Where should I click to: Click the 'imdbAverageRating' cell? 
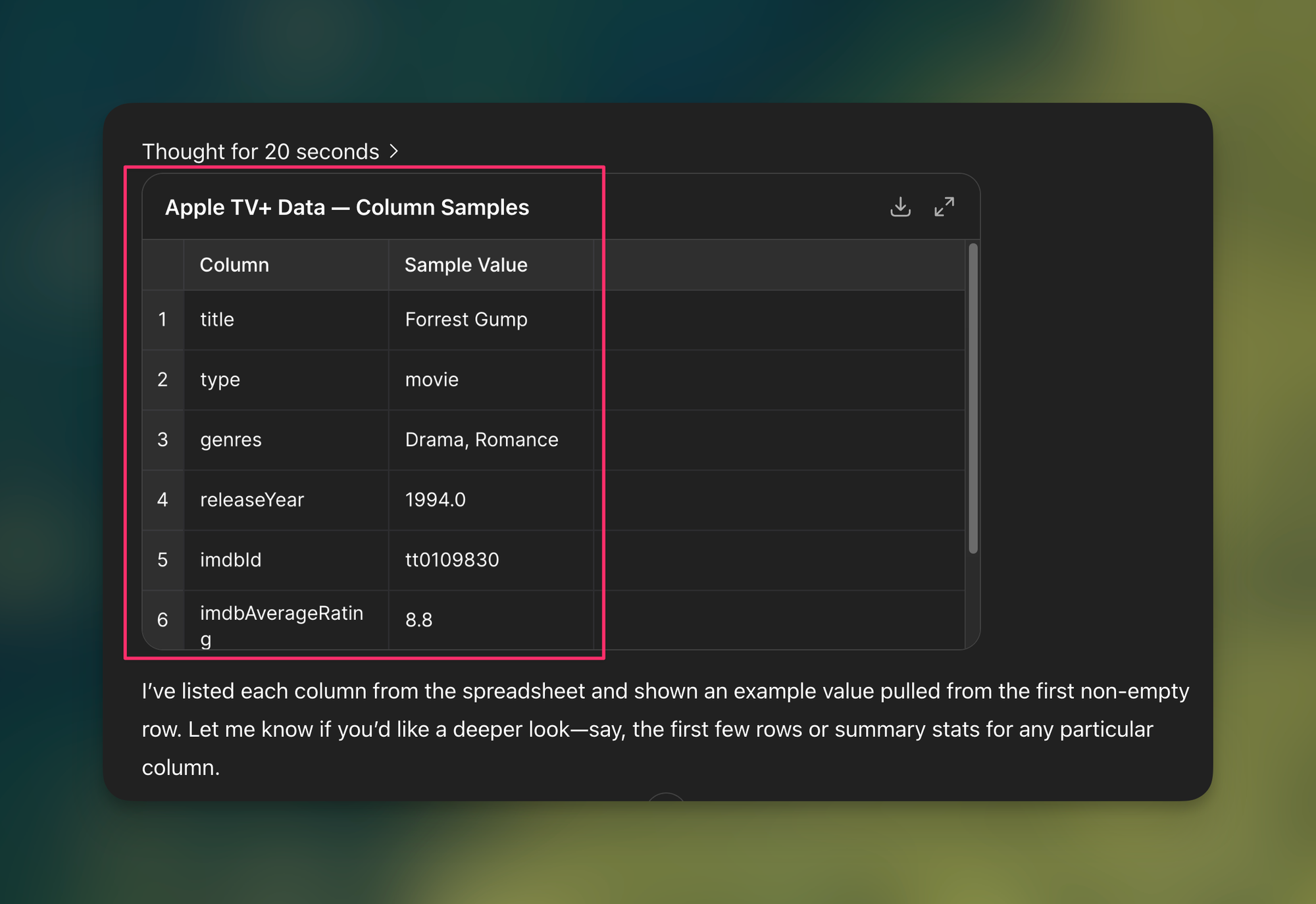pyautogui.click(x=286, y=620)
